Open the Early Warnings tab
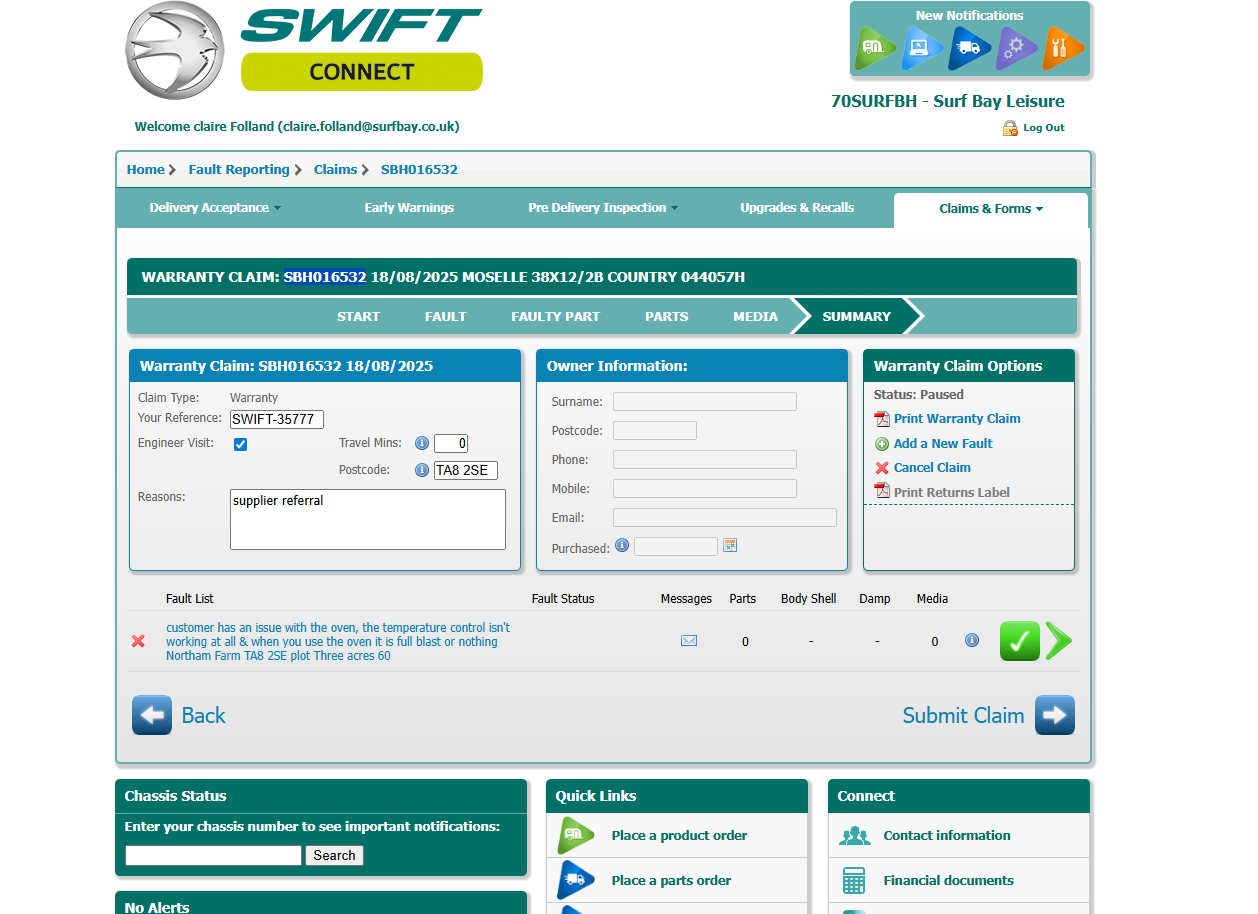This screenshot has width=1258, height=914. tap(409, 208)
